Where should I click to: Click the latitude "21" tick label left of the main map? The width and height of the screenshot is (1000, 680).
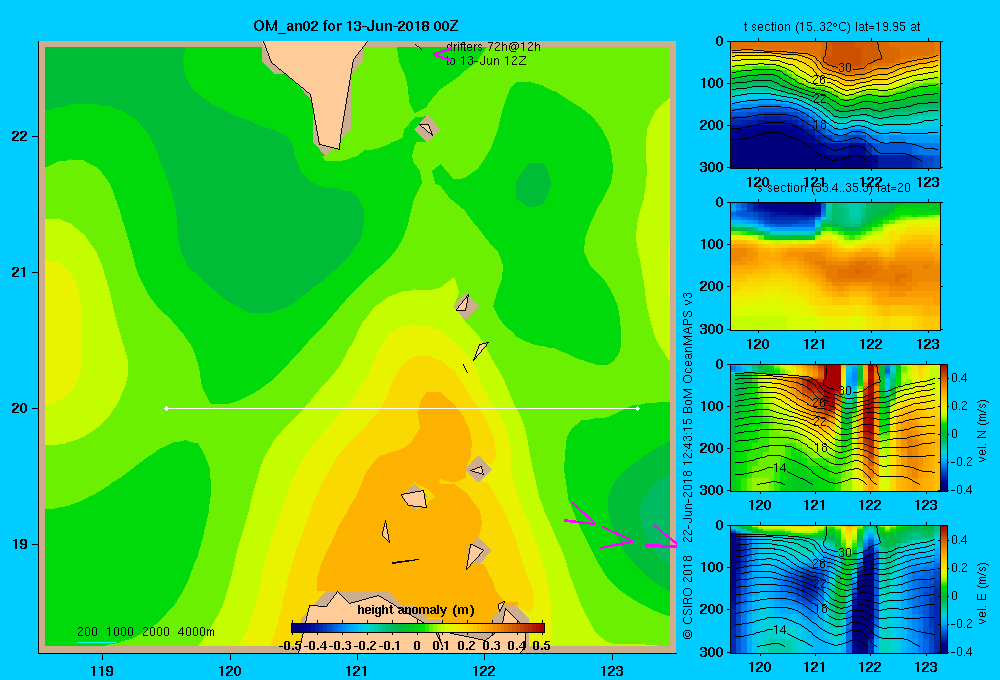(x=19, y=272)
